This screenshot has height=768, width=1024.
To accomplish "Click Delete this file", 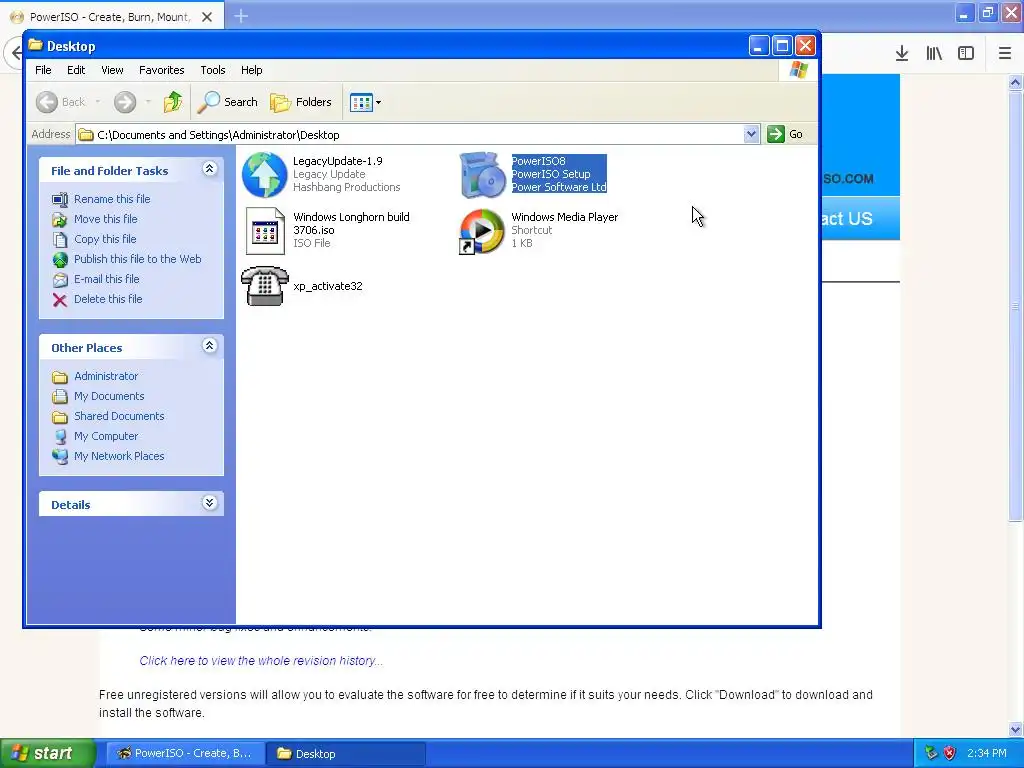I will click(108, 299).
